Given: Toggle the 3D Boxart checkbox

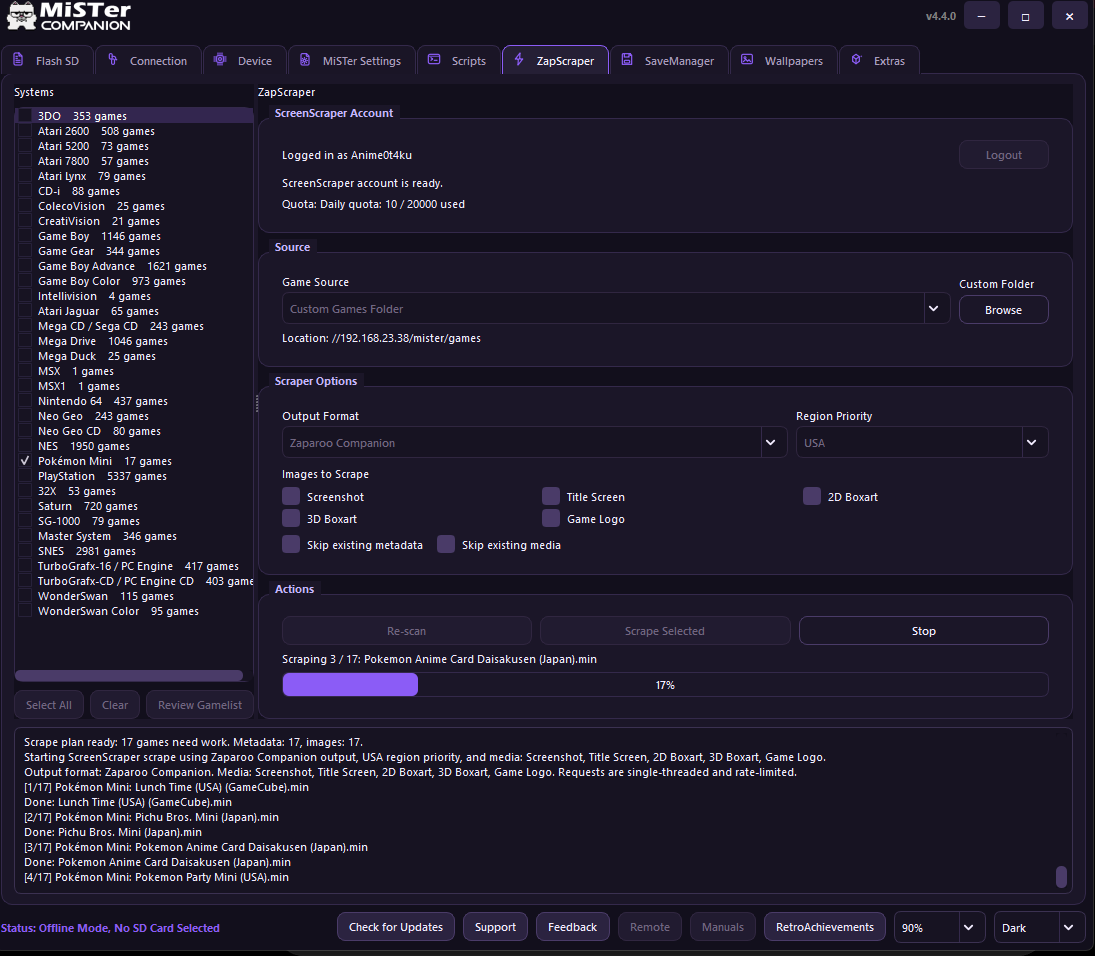Looking at the screenshot, I should [291, 518].
